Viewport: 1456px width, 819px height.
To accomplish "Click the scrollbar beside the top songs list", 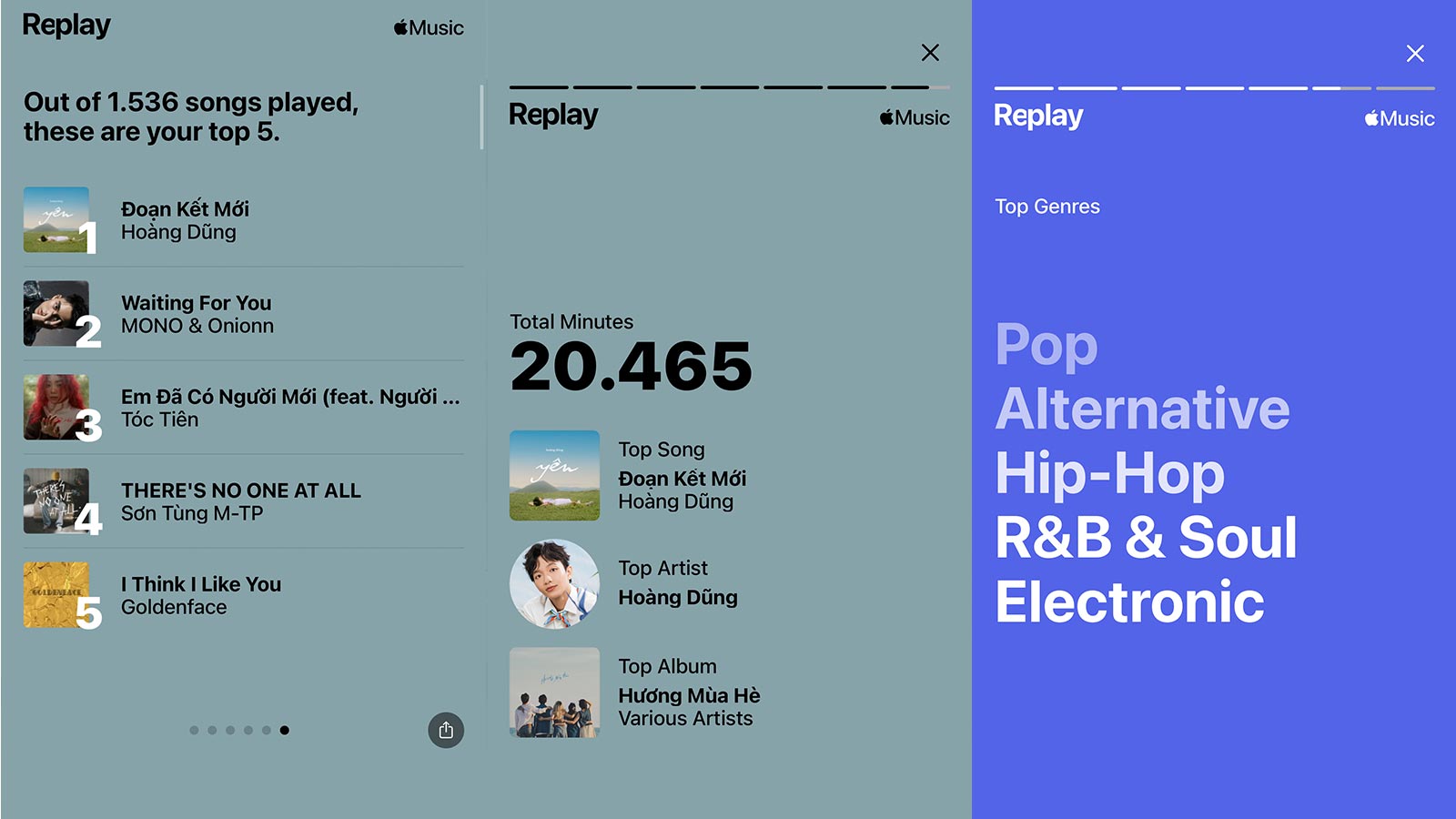I will tap(481, 116).
